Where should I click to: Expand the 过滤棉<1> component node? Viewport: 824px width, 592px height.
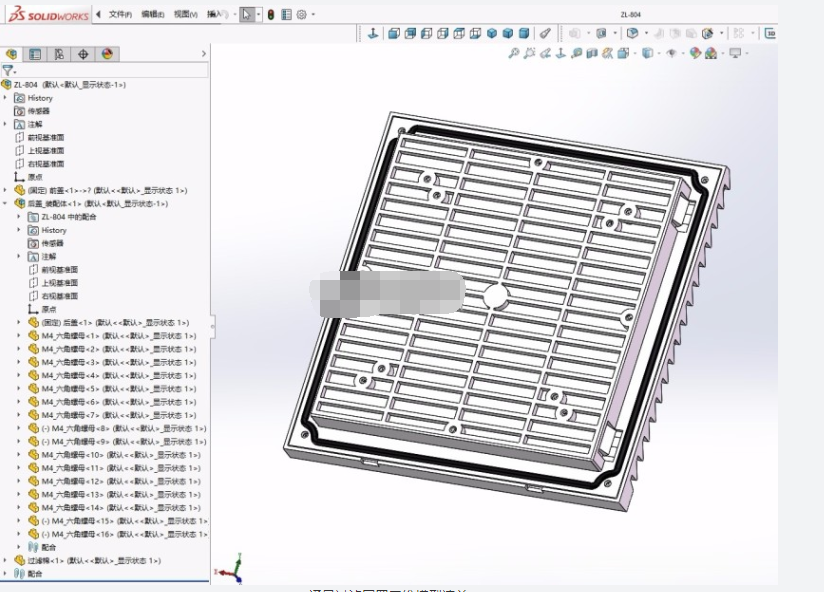[x=5, y=561]
